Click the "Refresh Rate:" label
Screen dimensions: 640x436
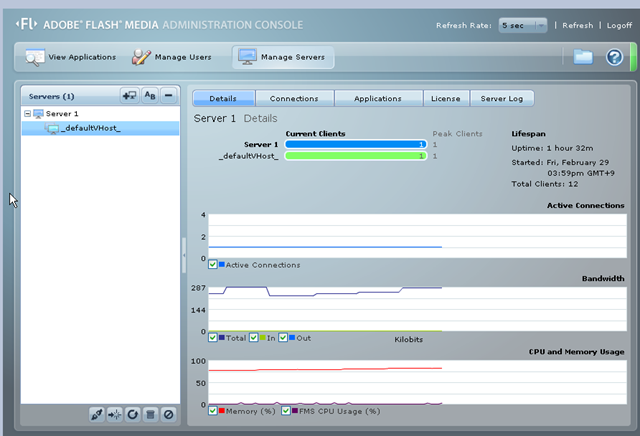coord(463,25)
